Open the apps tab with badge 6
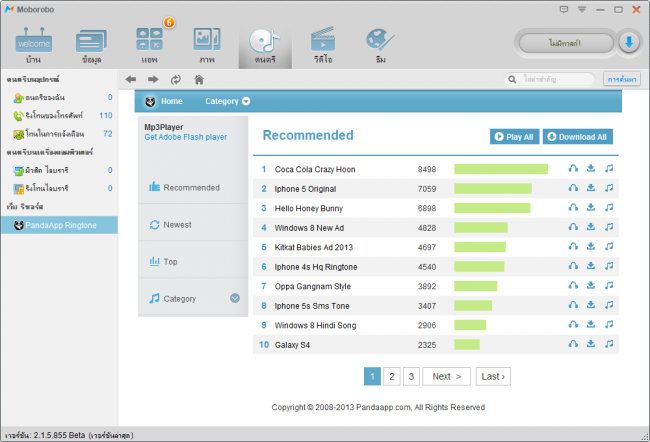 149,45
